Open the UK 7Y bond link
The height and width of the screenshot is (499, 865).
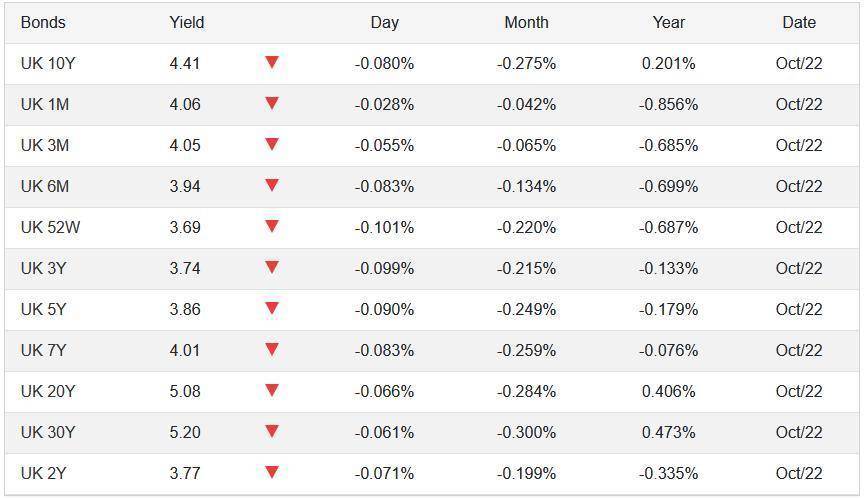coord(45,350)
